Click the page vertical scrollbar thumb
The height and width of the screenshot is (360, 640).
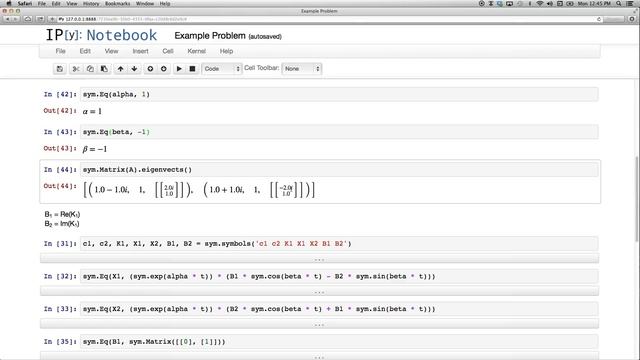tap(637, 199)
